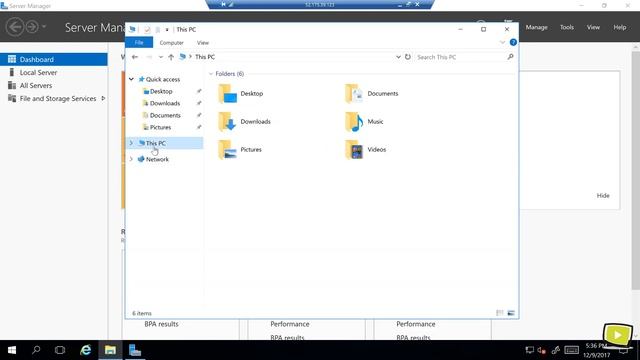Click Server Manager taskbar icon
This screenshot has width=640, height=360.
(135, 350)
